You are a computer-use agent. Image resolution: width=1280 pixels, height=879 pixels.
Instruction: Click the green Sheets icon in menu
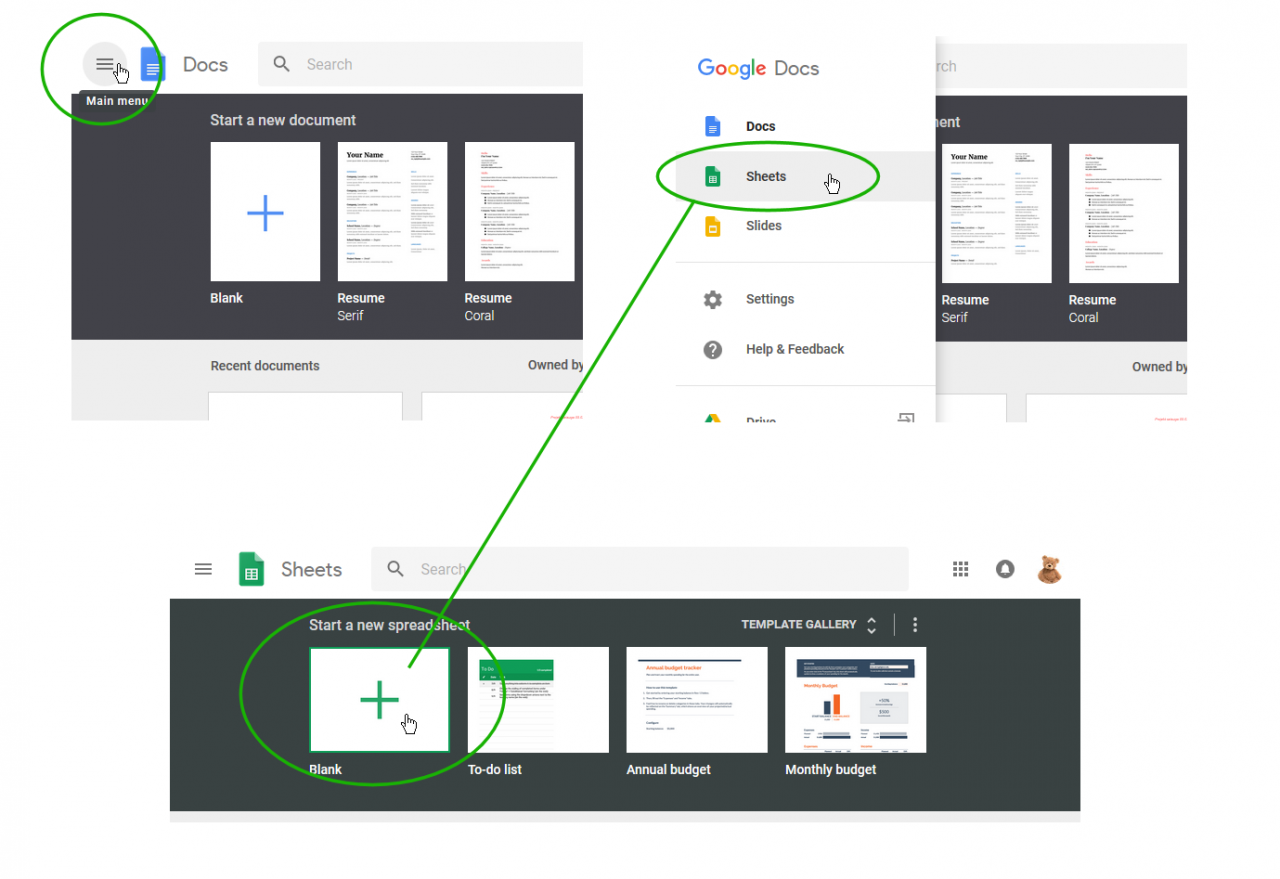713,177
